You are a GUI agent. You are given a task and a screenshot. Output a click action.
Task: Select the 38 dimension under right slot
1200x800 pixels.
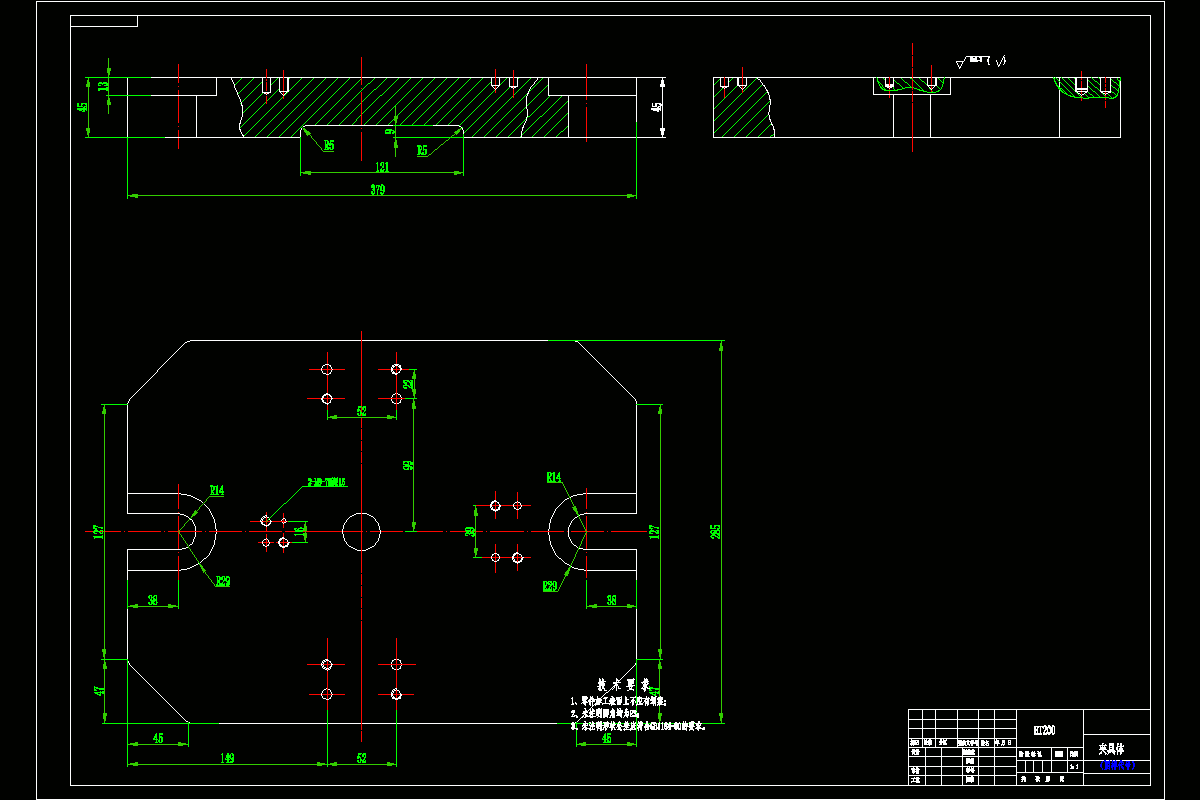(x=612, y=600)
